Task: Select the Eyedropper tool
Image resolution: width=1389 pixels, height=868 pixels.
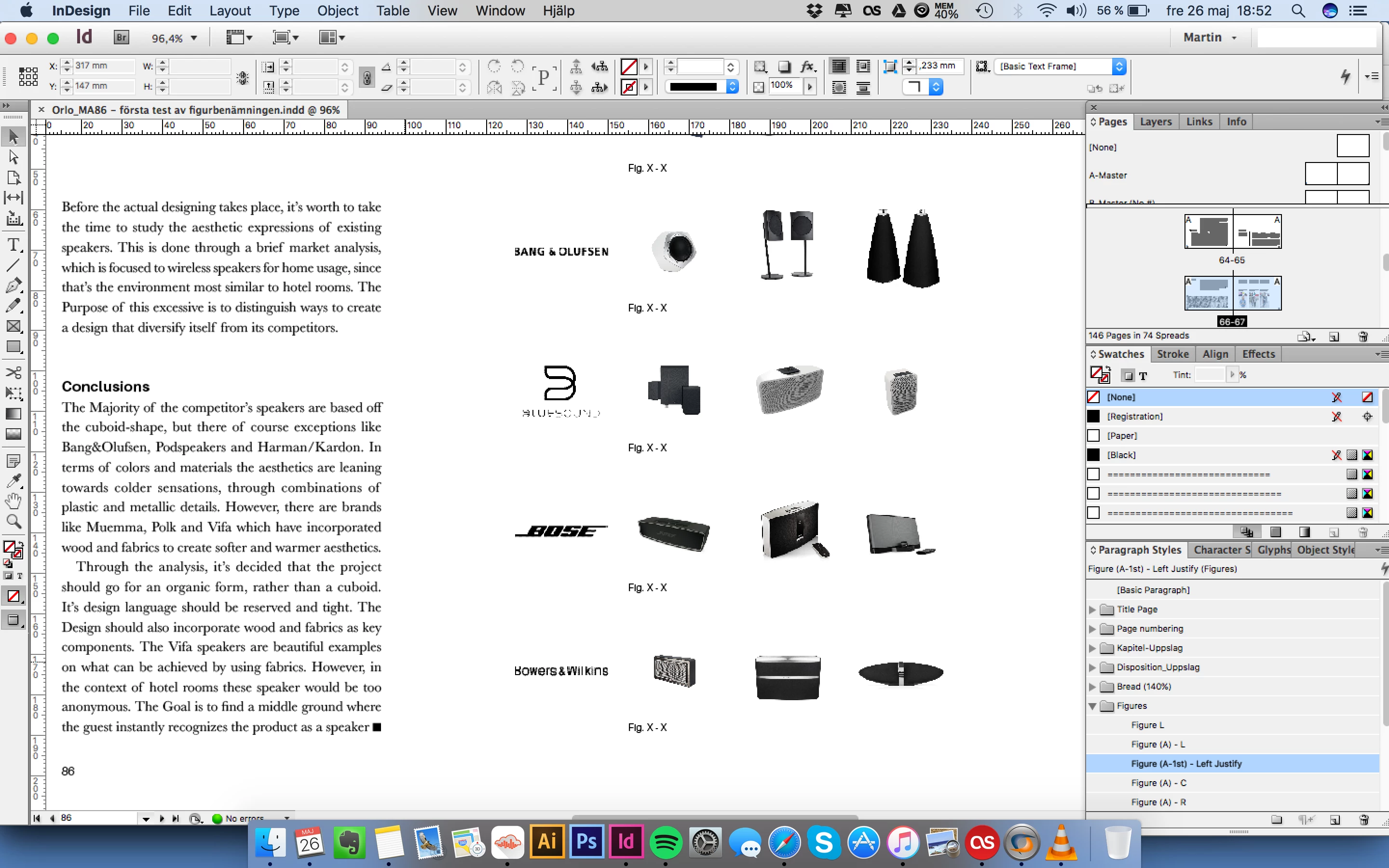Action: pyautogui.click(x=13, y=480)
